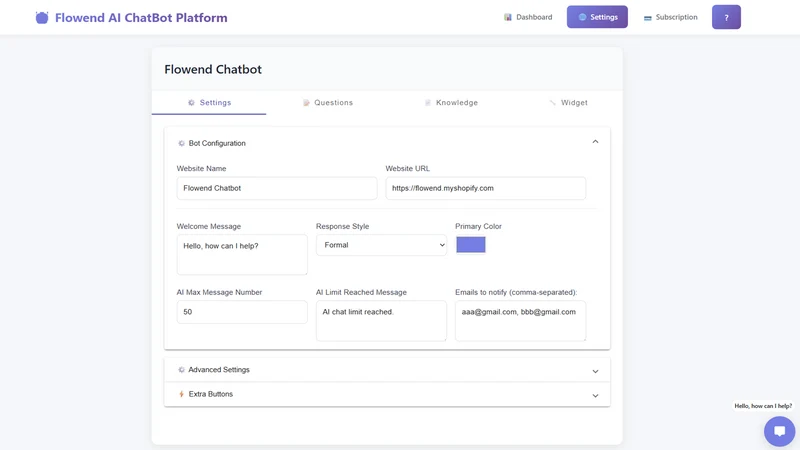The image size is (800, 450).
Task: Switch to the Knowledge tab
Action: click(451, 103)
